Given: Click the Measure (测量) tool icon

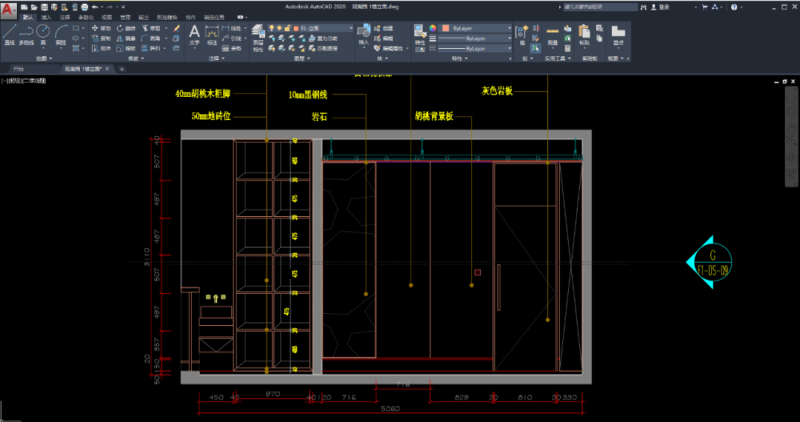Looking at the screenshot, I should tap(553, 36).
